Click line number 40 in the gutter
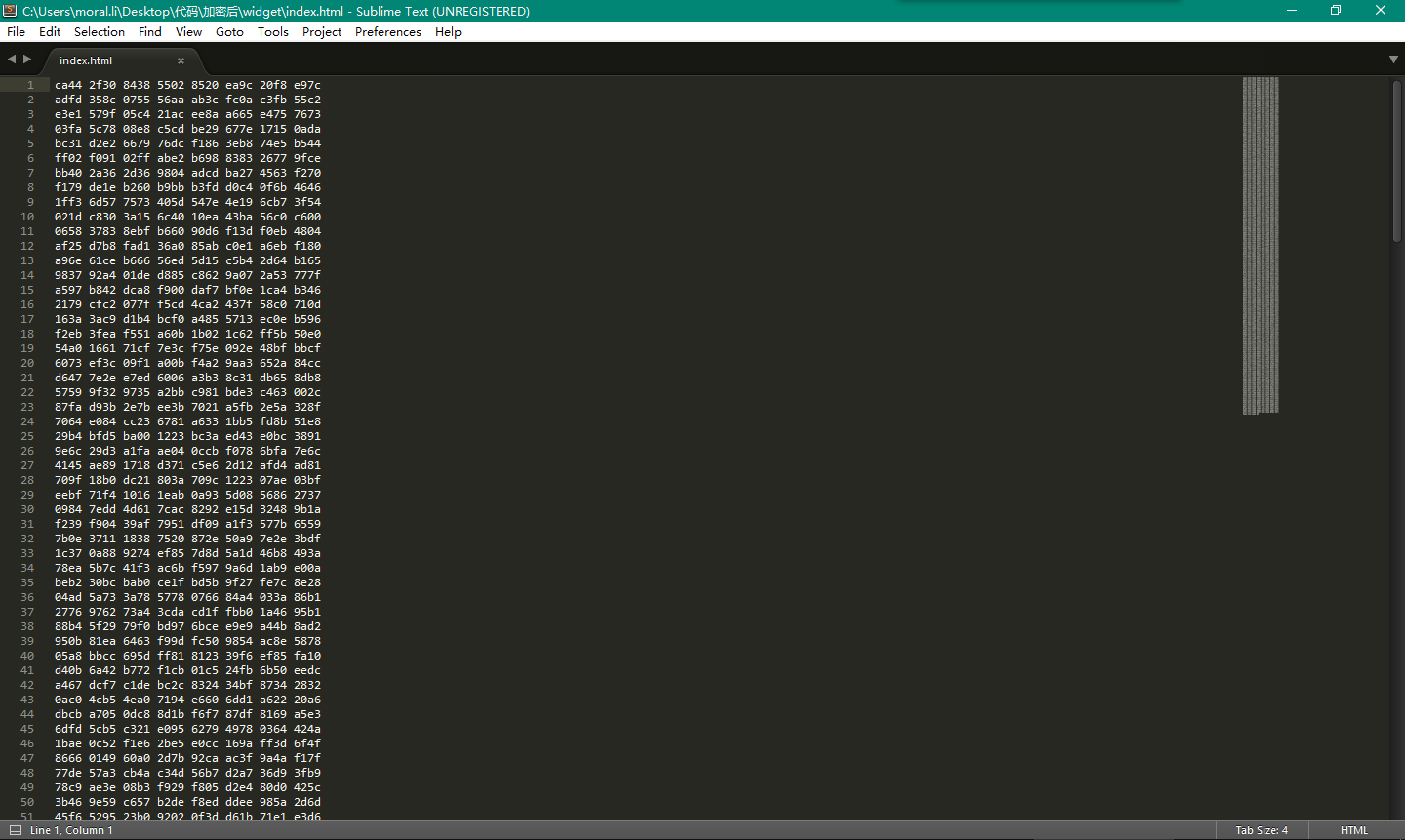Screen dimensions: 1405x840 pyautogui.click(x=27, y=656)
